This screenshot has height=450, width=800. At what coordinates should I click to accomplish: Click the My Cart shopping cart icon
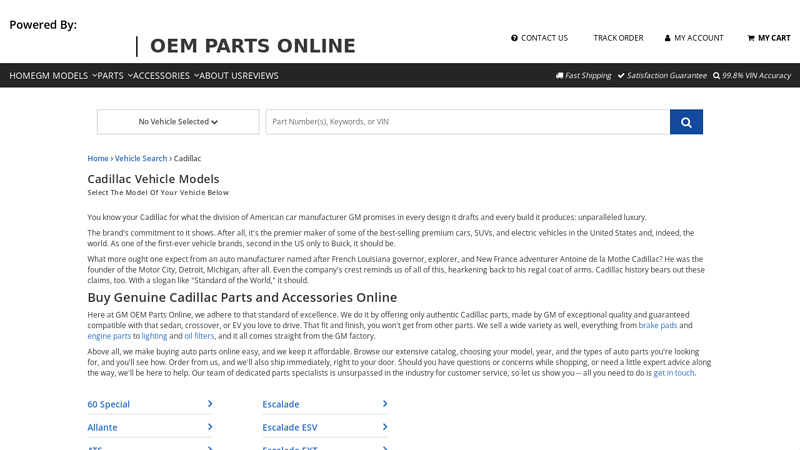[x=751, y=38]
